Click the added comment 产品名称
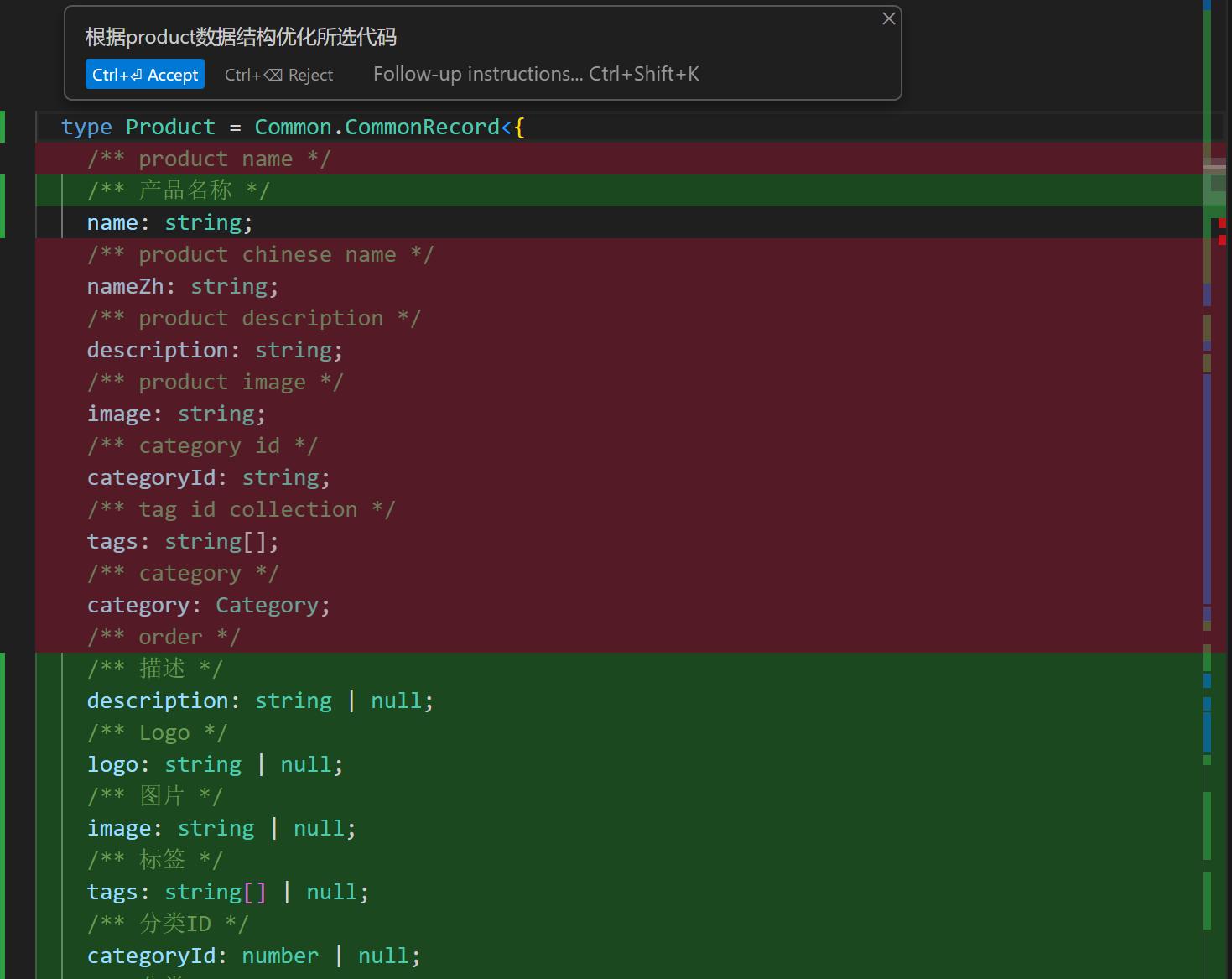Viewport: 1232px width, 979px height. [185, 190]
